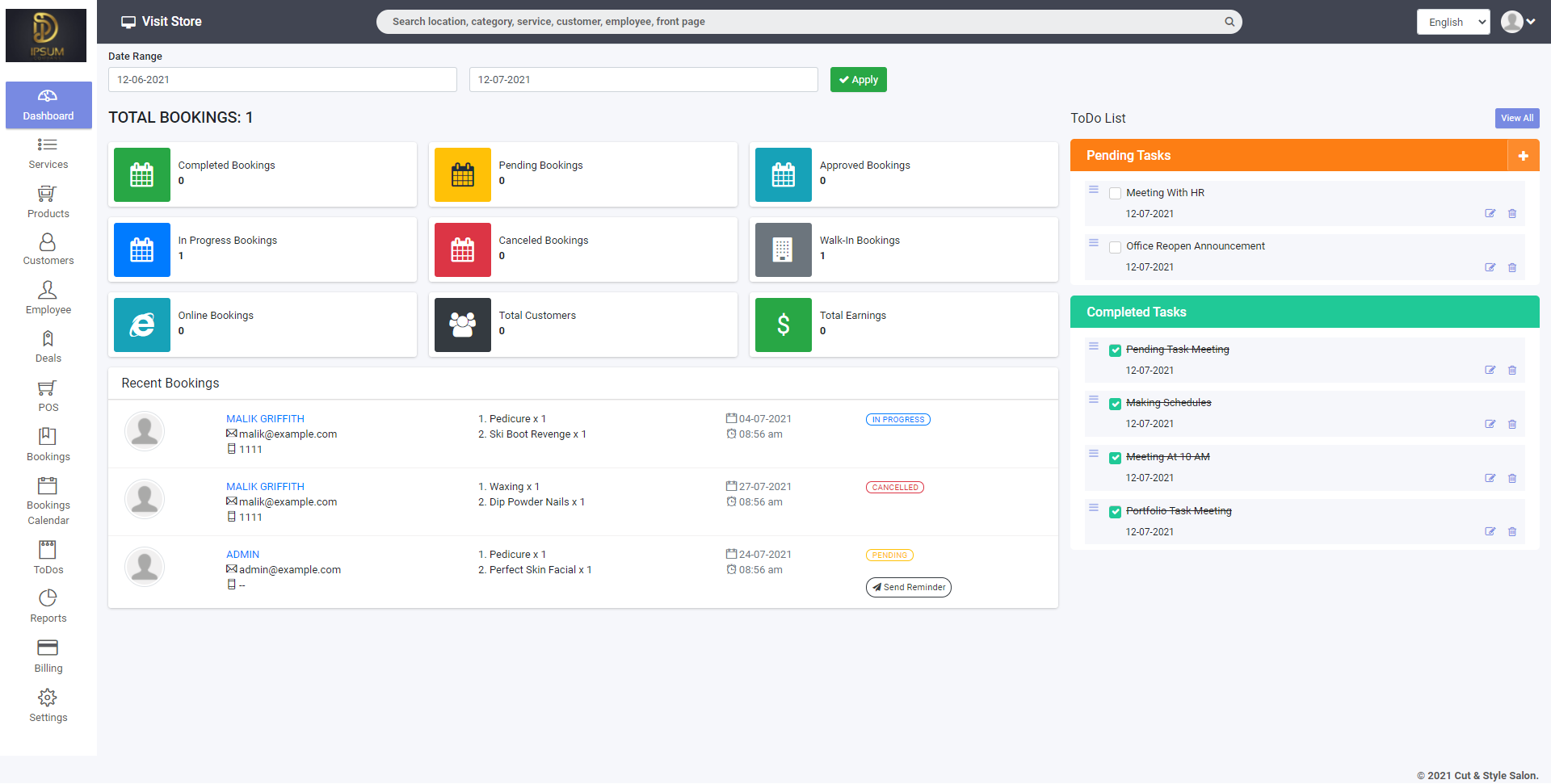The width and height of the screenshot is (1551, 784).
Task: Open the Customers panel
Action: click(x=48, y=249)
